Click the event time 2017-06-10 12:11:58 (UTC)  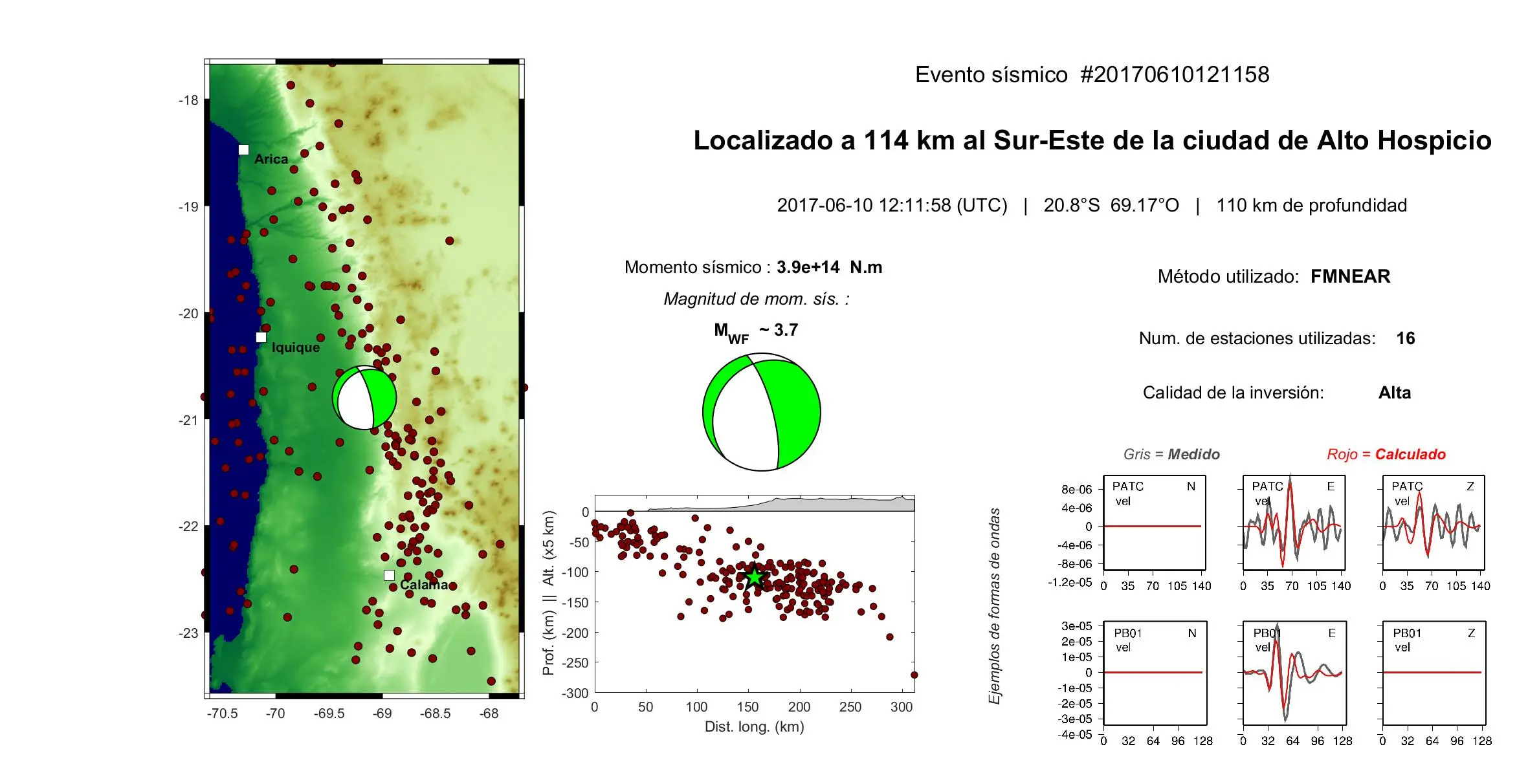(x=892, y=205)
